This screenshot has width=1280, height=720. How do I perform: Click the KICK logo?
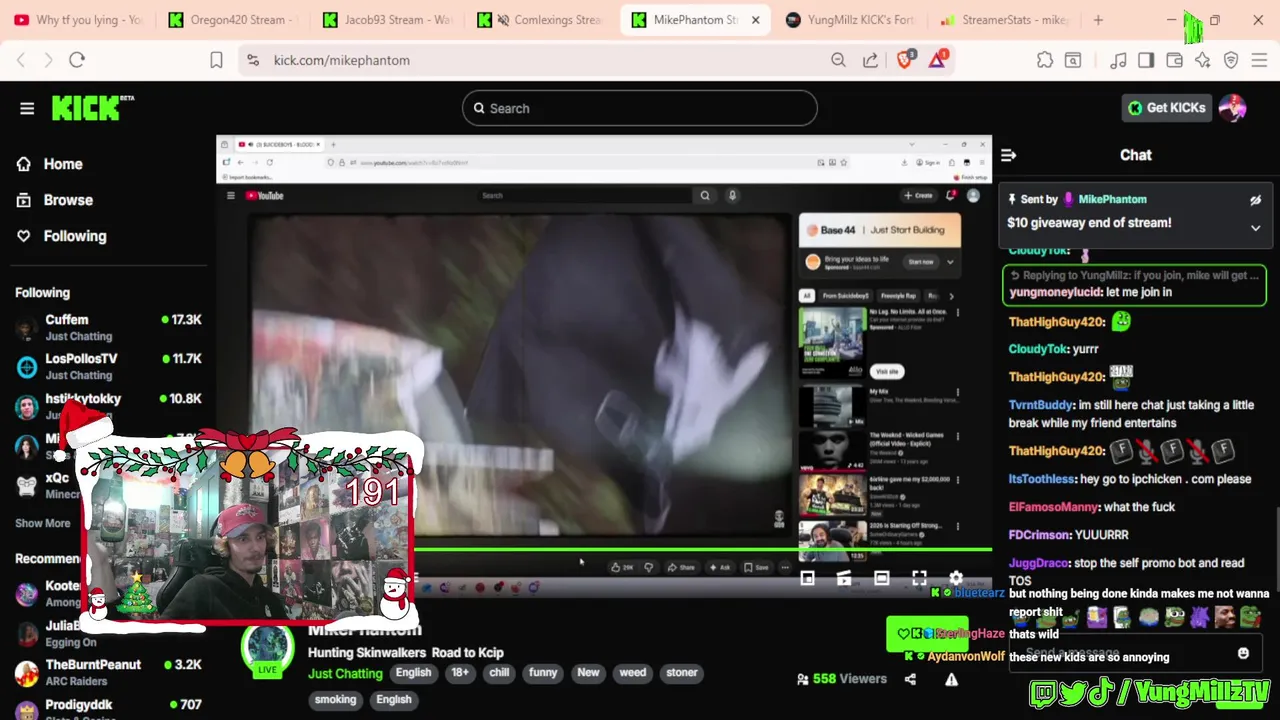92,107
